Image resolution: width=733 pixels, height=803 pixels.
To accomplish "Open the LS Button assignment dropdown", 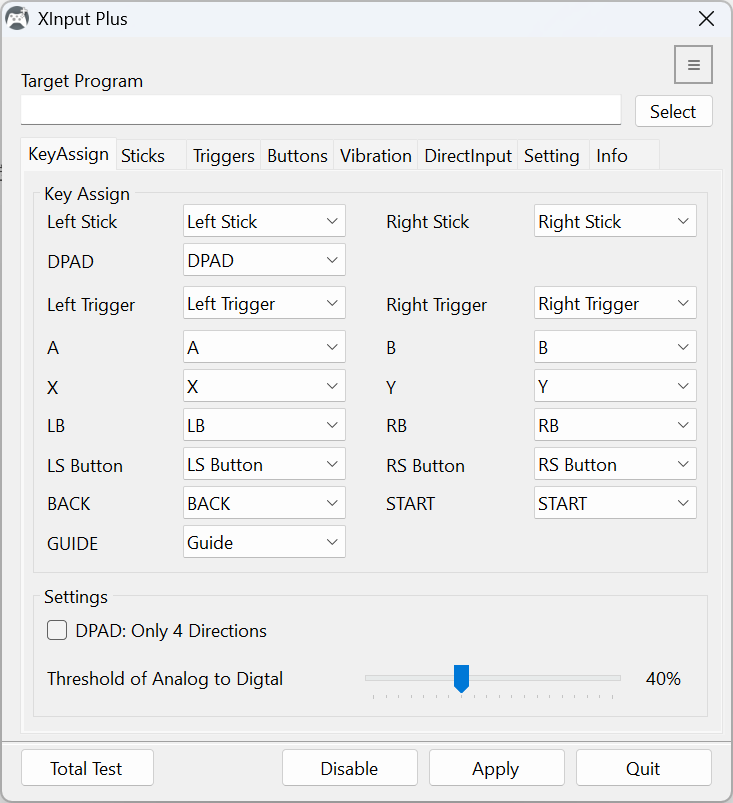I will click(x=264, y=463).
